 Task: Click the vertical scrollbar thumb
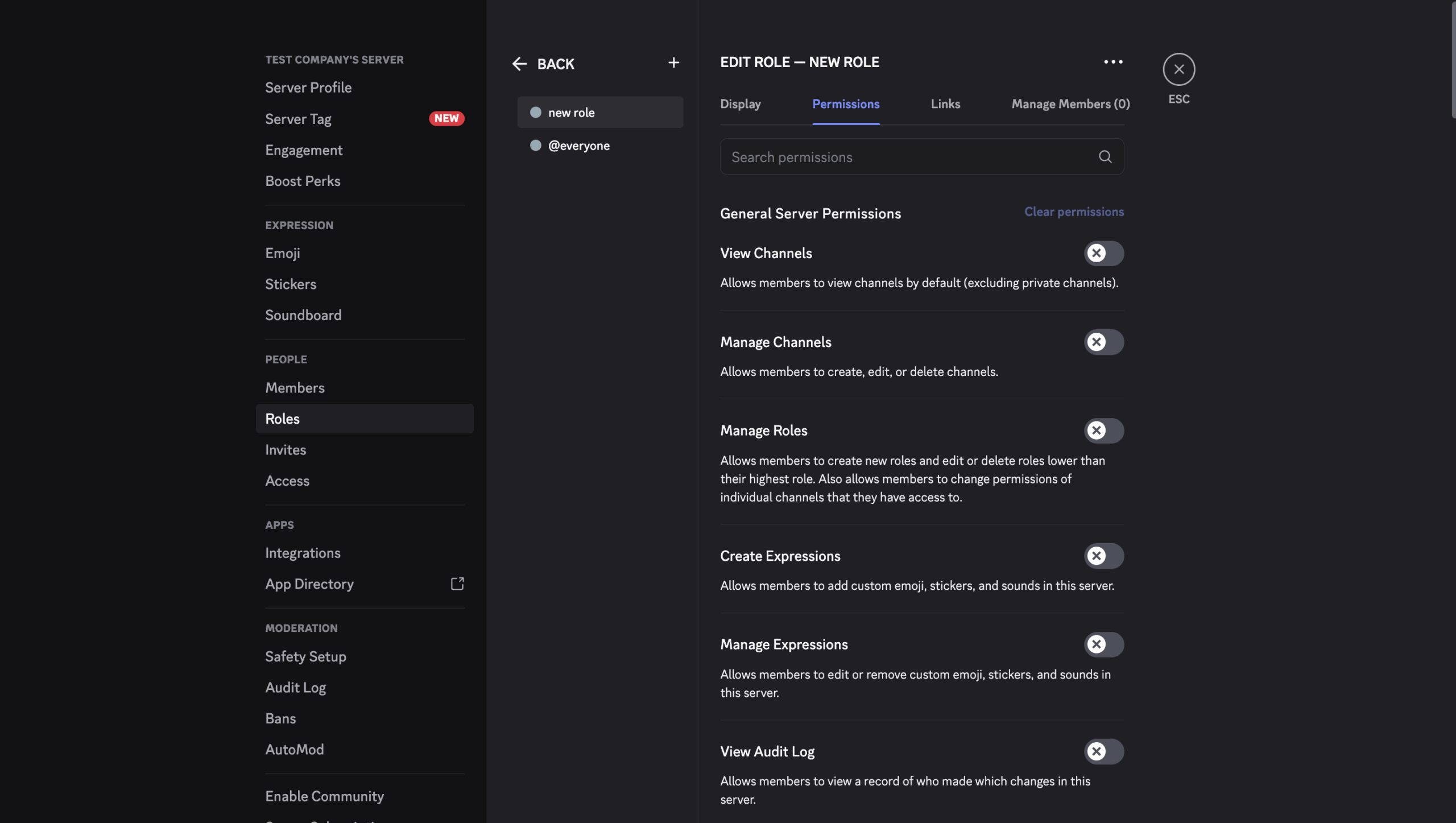click(1453, 59)
